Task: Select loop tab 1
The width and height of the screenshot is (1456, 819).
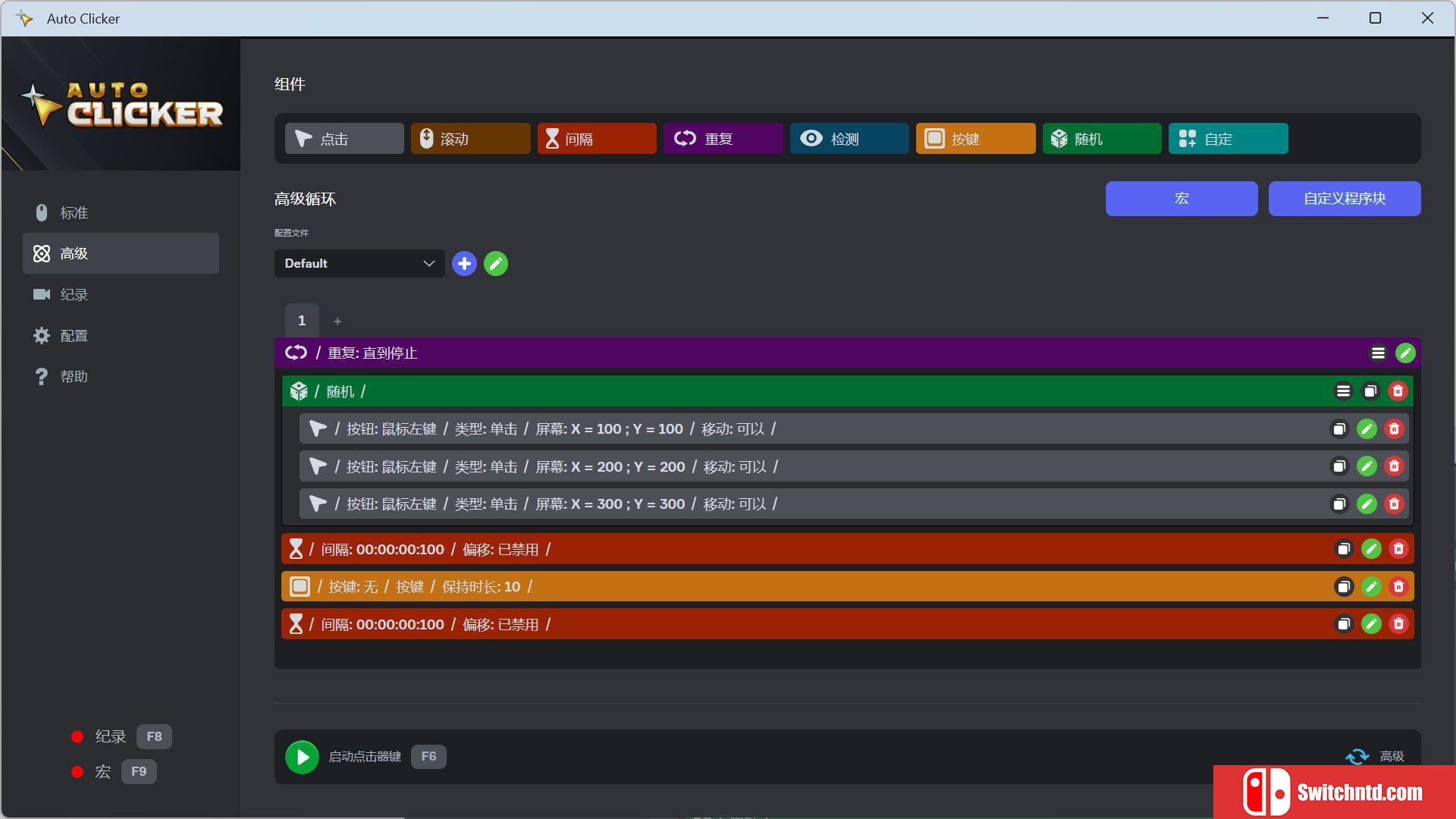Action: pyautogui.click(x=302, y=321)
